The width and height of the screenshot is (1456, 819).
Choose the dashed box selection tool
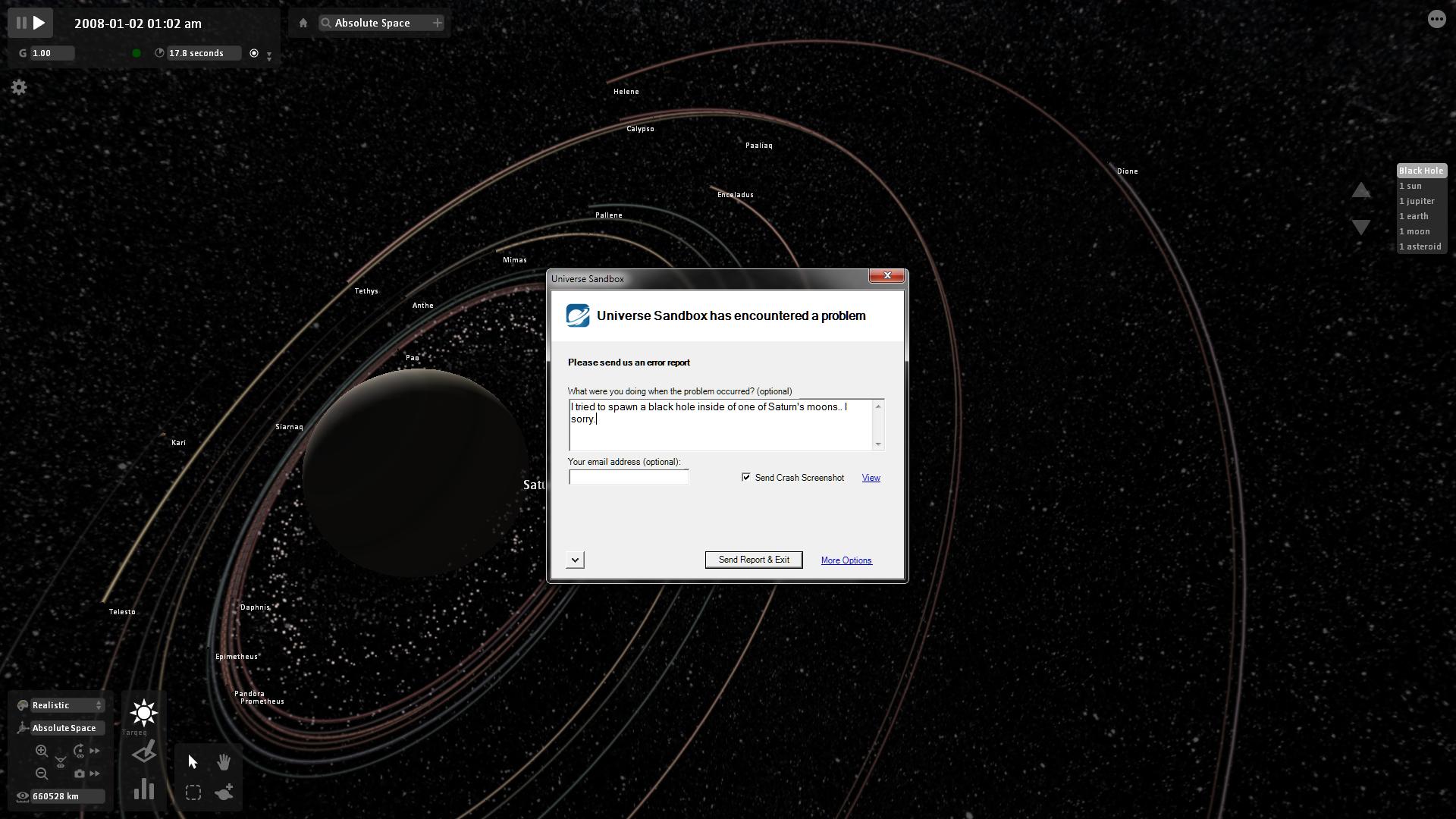193,793
